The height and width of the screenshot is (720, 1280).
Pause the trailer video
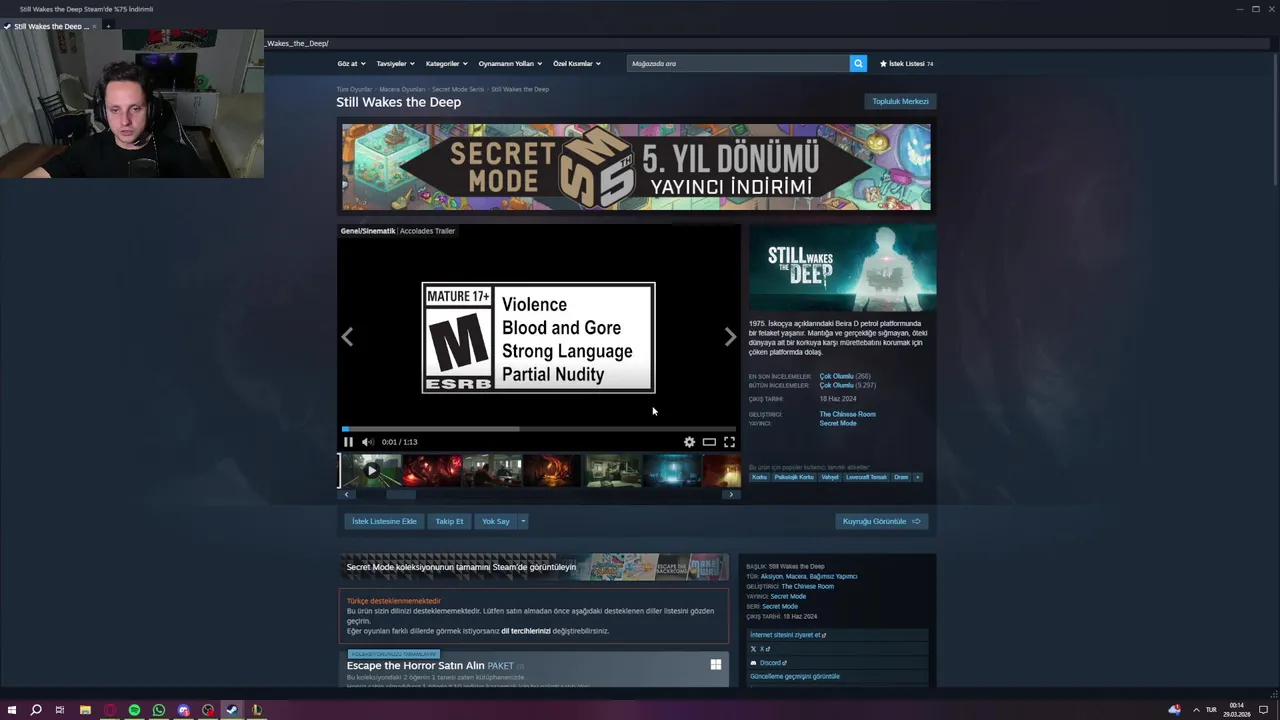[x=348, y=442]
